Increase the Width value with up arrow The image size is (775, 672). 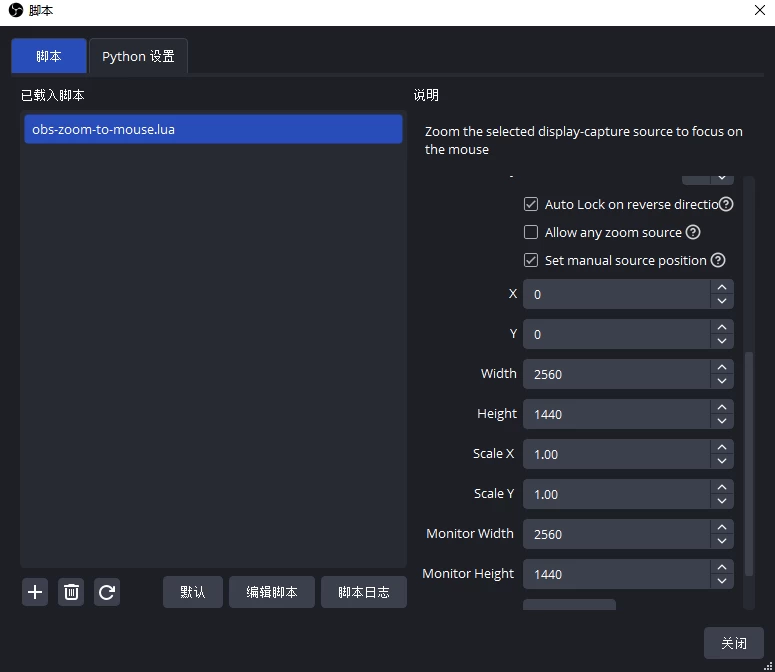[x=722, y=367]
